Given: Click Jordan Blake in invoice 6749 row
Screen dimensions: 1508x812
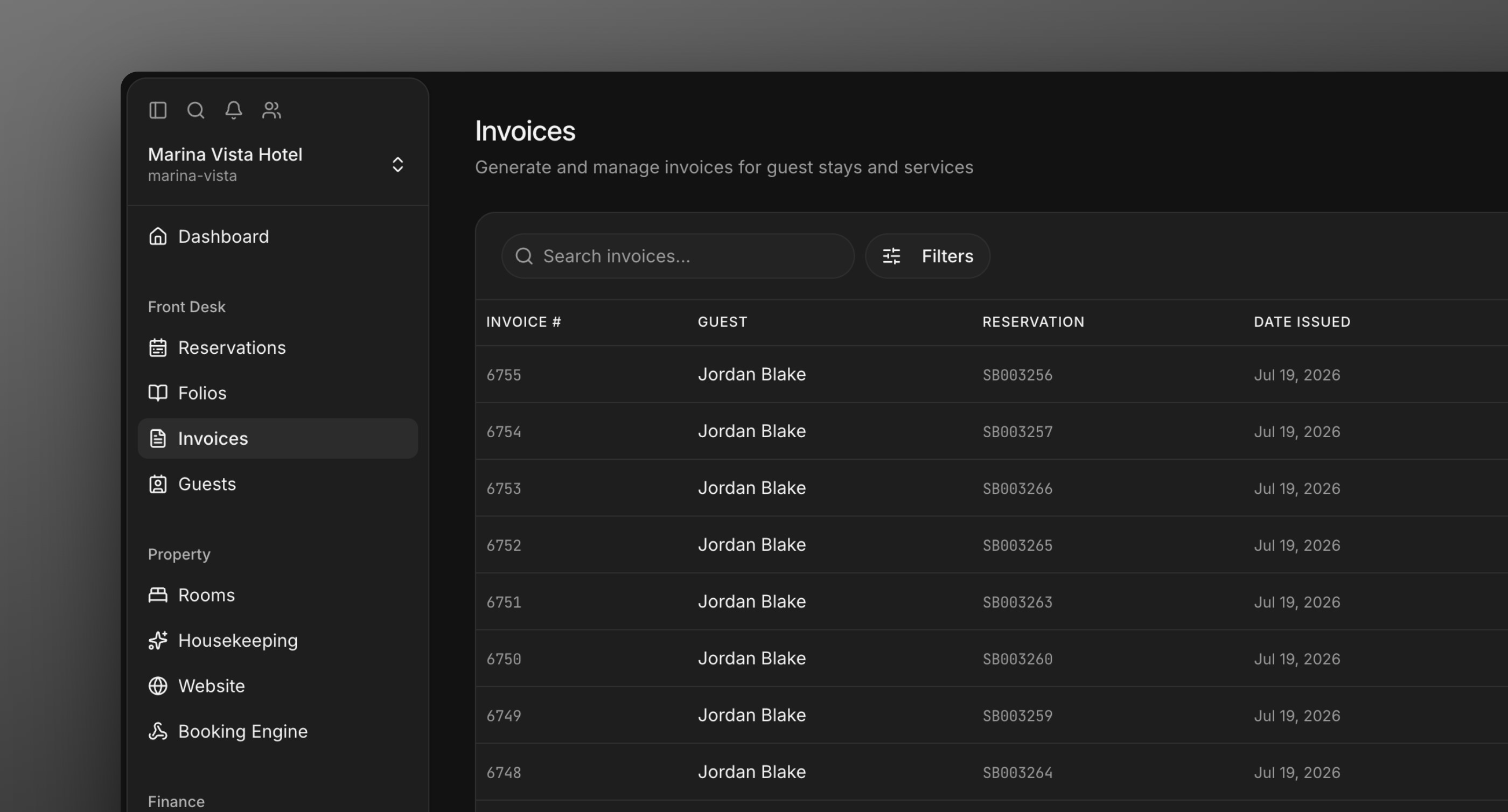Looking at the screenshot, I should click(x=752, y=715).
